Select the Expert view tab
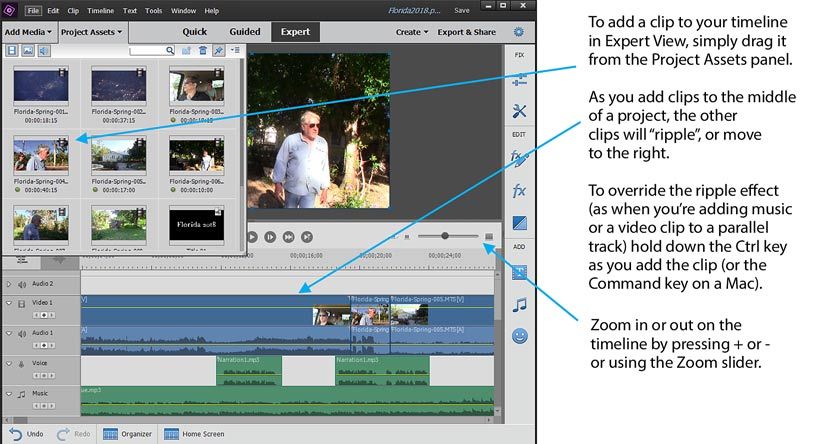The width and height of the screenshot is (825, 444). coord(295,32)
